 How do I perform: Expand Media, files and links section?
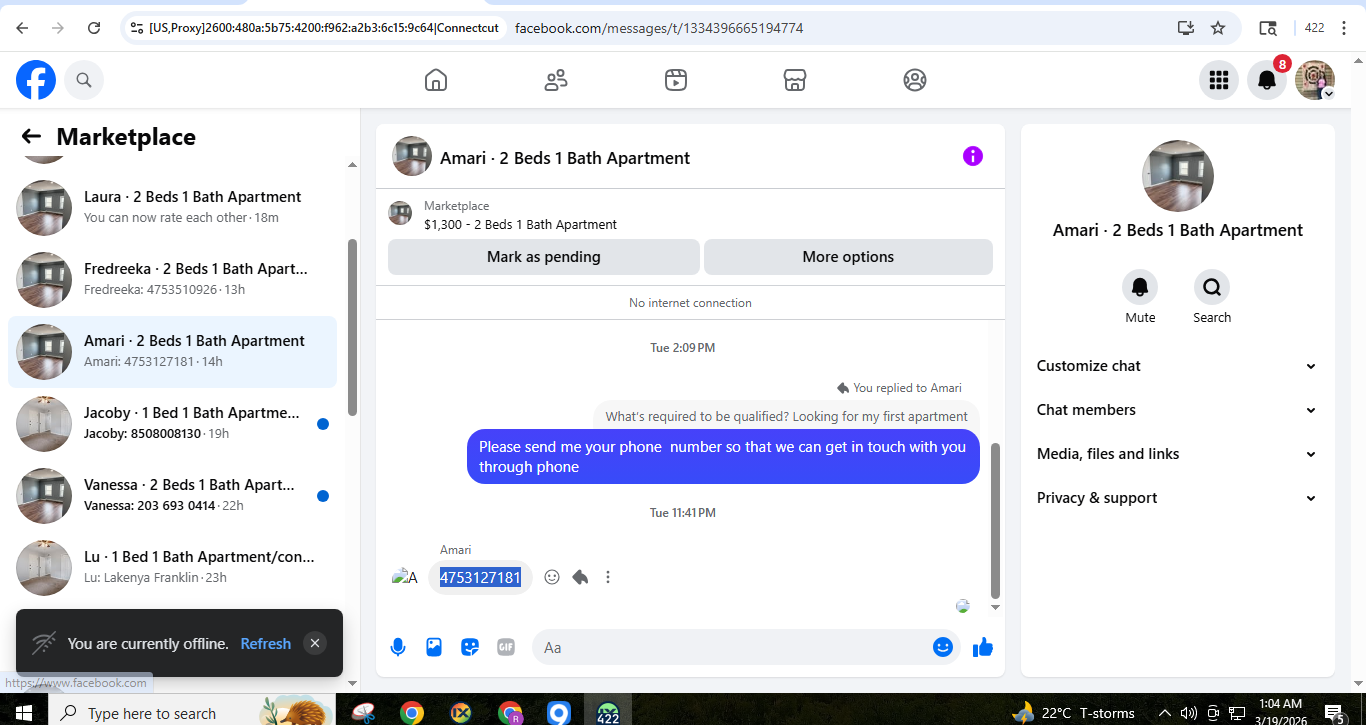(1177, 454)
